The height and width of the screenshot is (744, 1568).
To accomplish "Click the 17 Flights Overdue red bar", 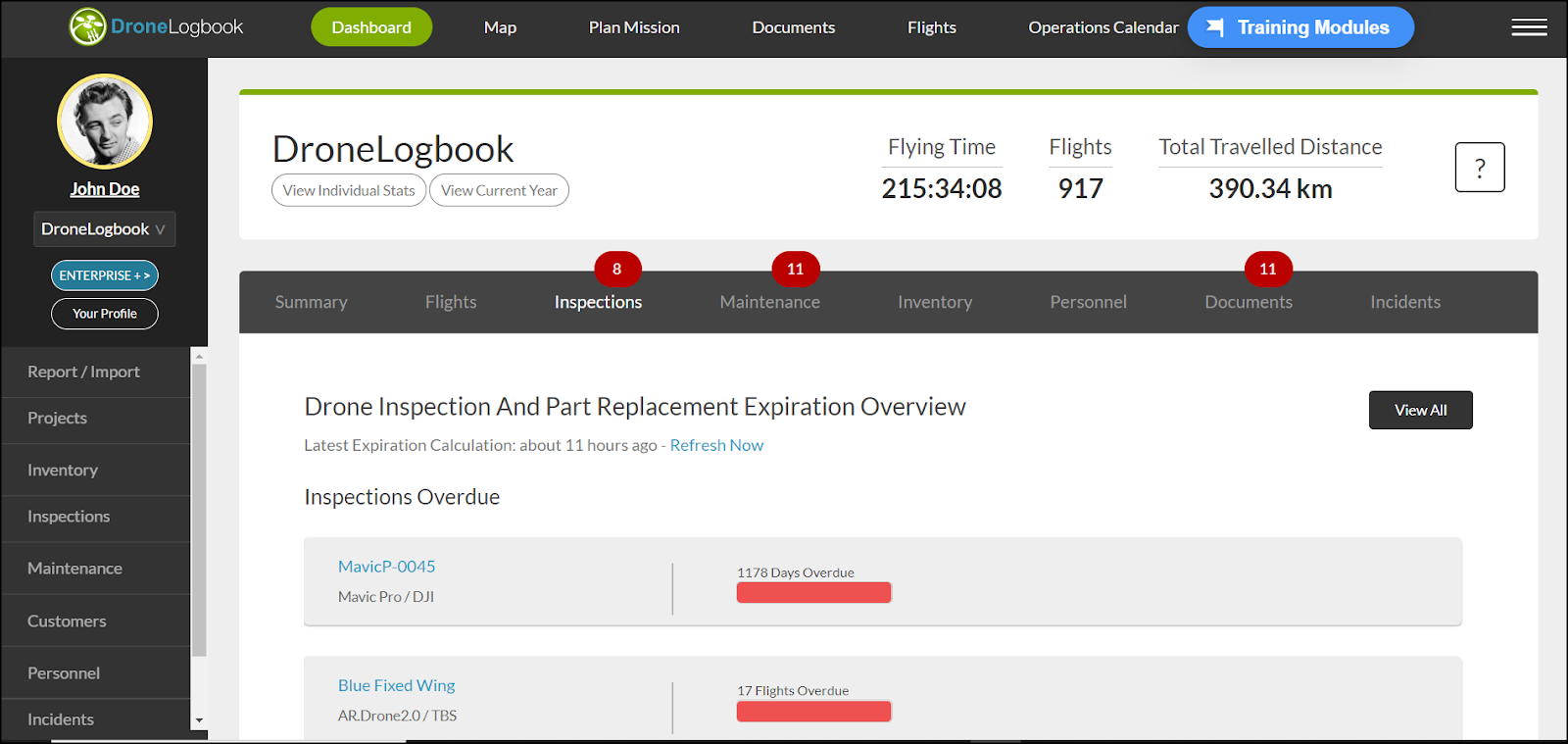I will tap(813, 711).
